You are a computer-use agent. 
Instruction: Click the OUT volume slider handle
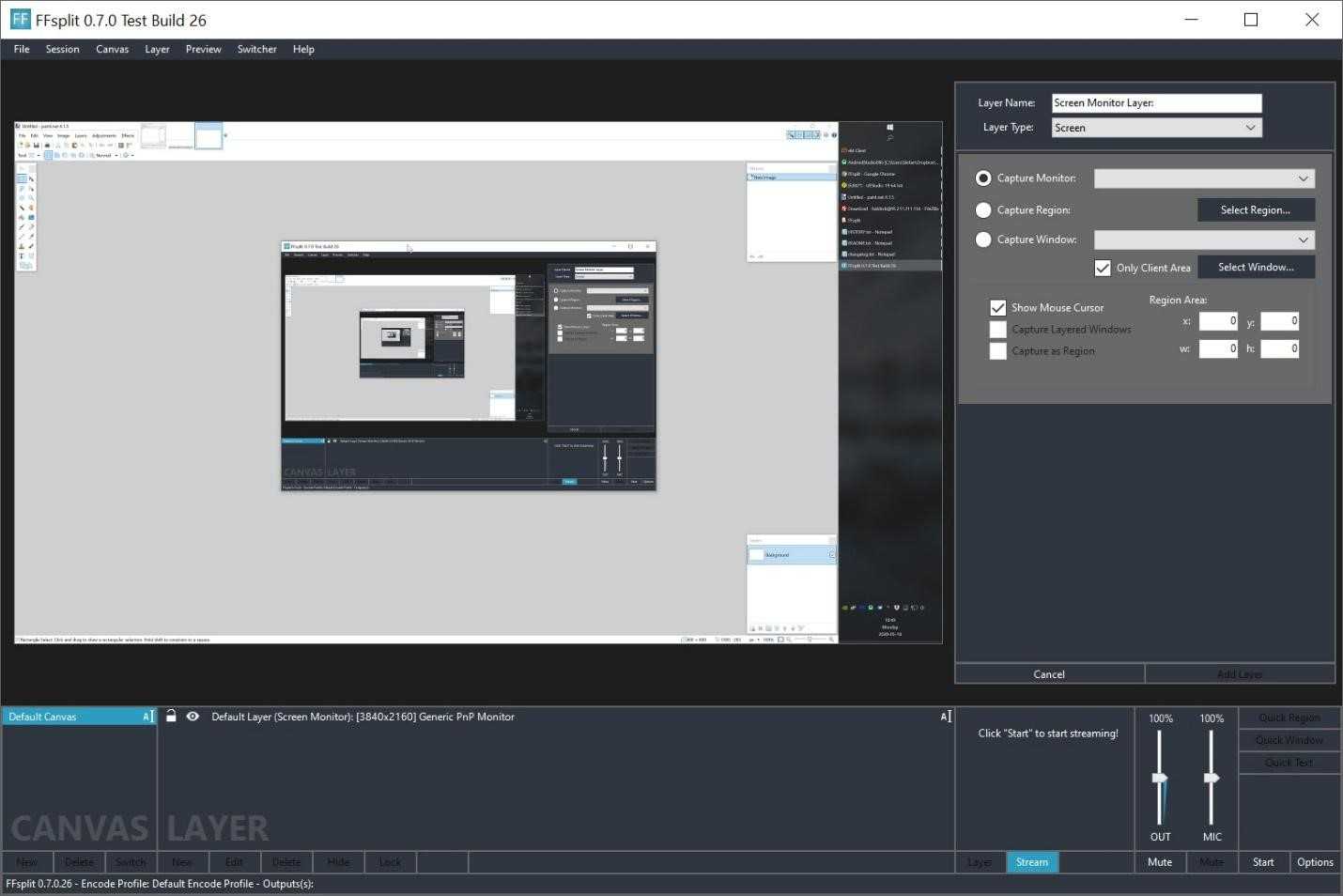coord(1160,779)
